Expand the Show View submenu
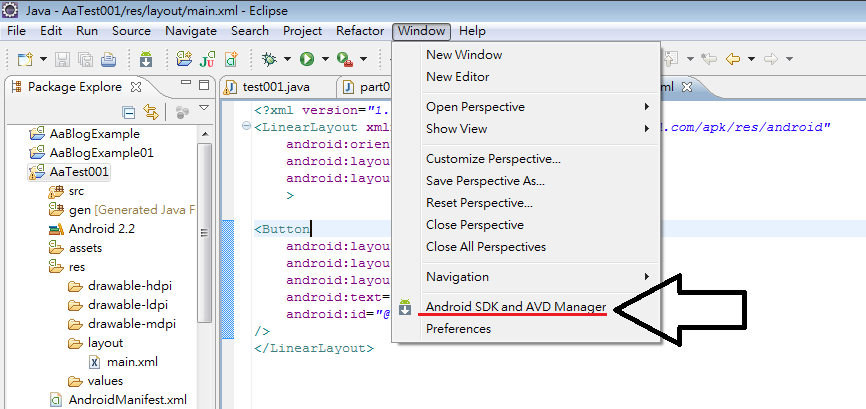Viewport: 866px width, 409px height. pos(526,129)
